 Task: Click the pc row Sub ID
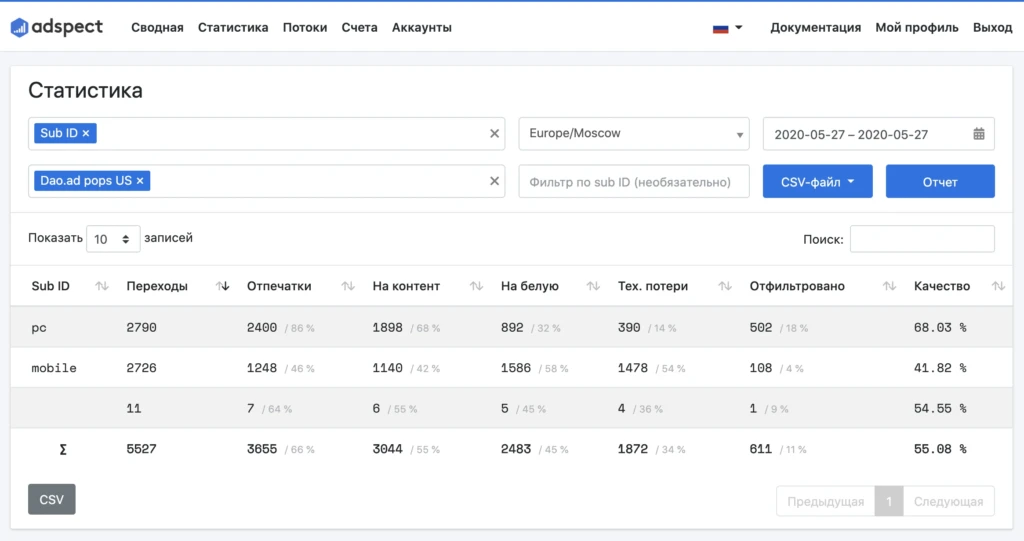(x=39, y=328)
